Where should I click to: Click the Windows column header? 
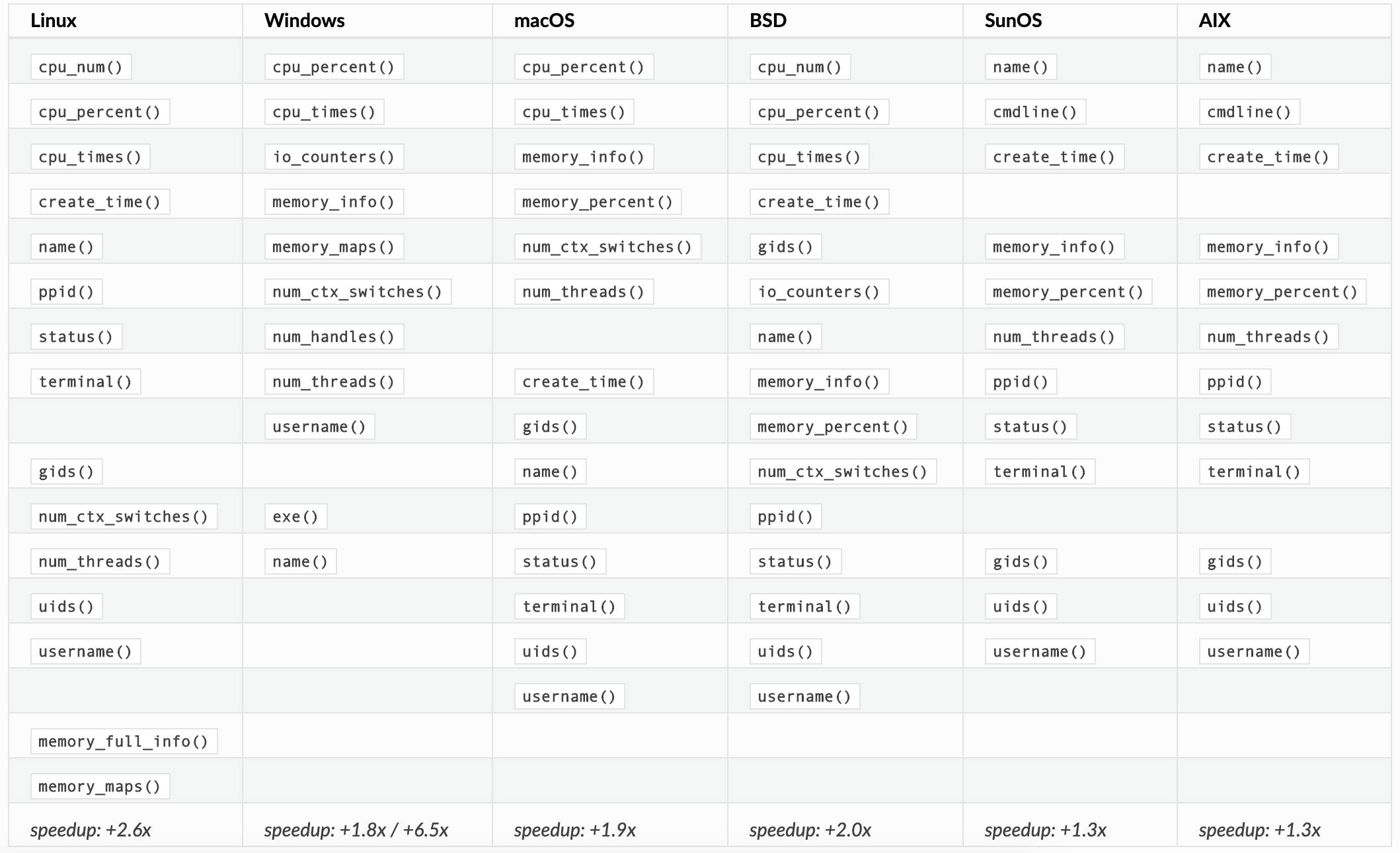click(305, 20)
